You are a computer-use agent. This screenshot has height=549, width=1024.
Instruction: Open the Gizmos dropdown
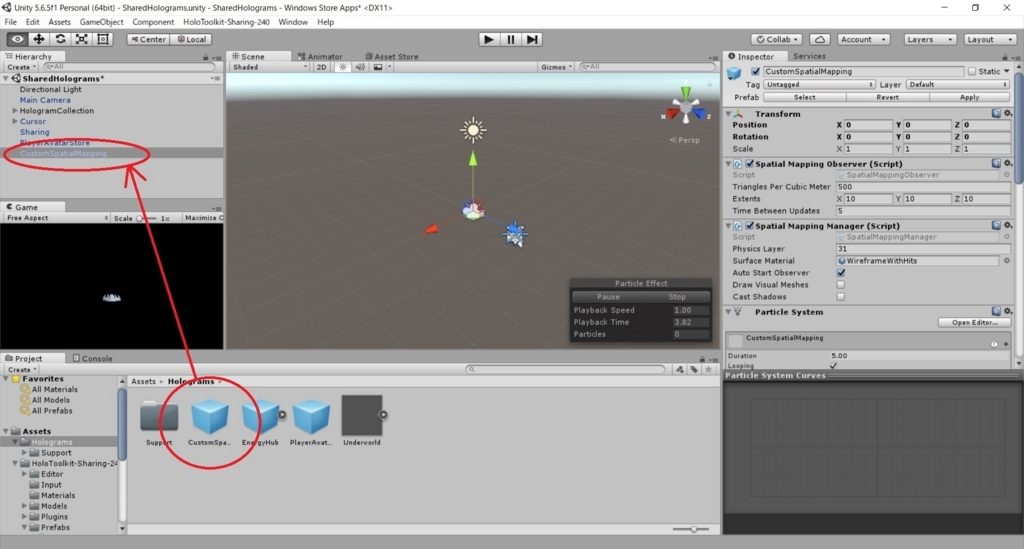point(556,67)
